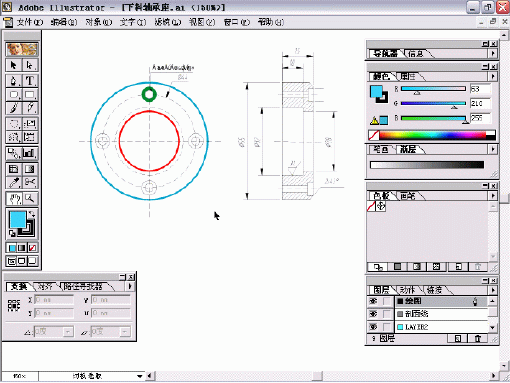Select the Blend tool

click(14, 153)
